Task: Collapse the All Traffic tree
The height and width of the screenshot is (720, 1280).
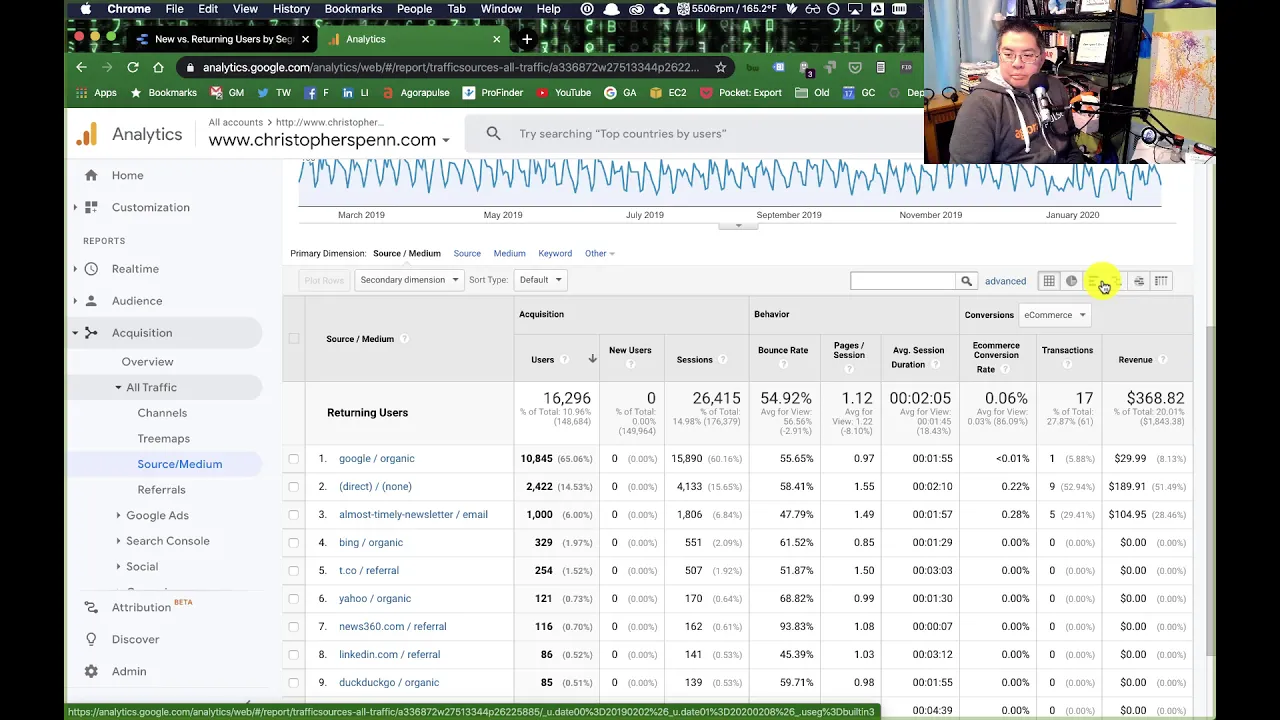Action: coord(118,387)
